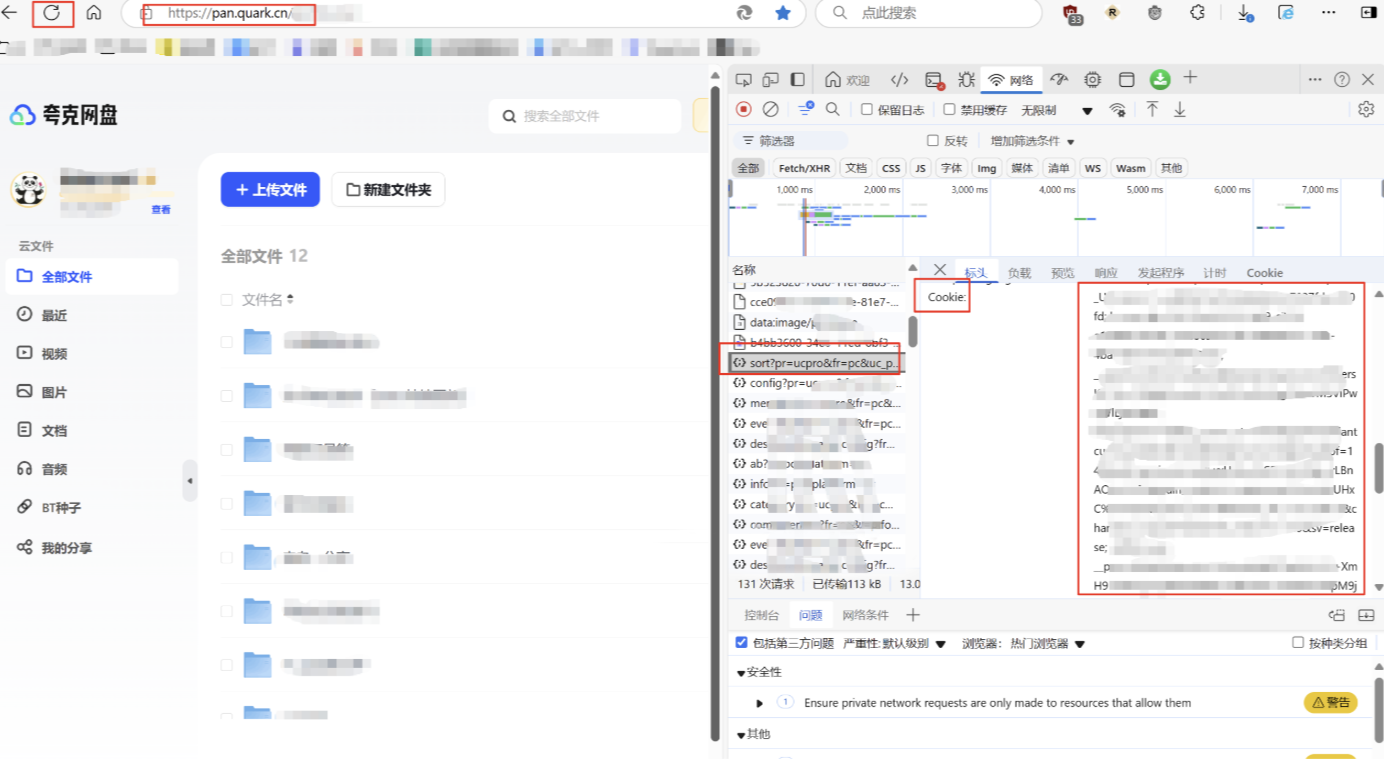
Task: Collapse the 安全性 issues section
Action: pyautogui.click(x=741, y=673)
